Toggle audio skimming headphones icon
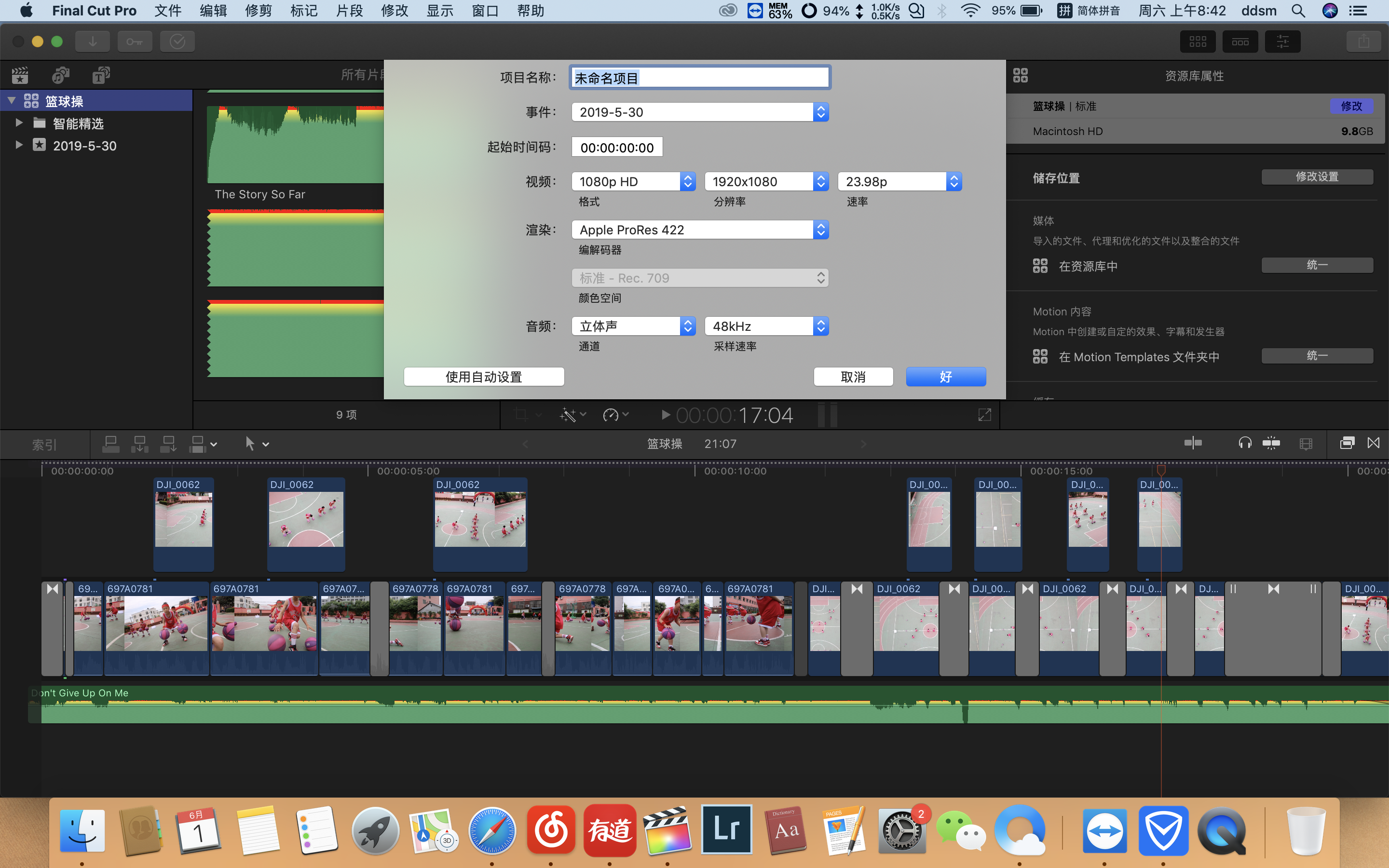Viewport: 1389px width, 868px height. point(1244,443)
